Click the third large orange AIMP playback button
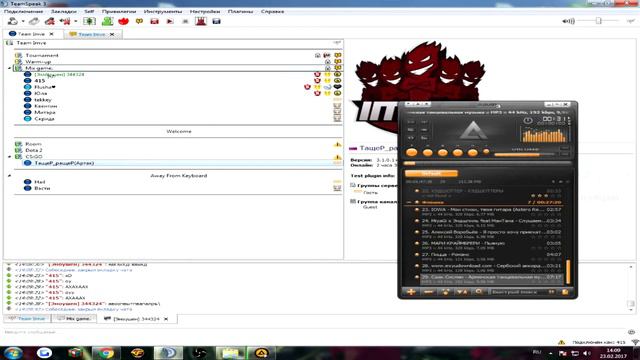The image size is (640, 360). click(x=442, y=153)
